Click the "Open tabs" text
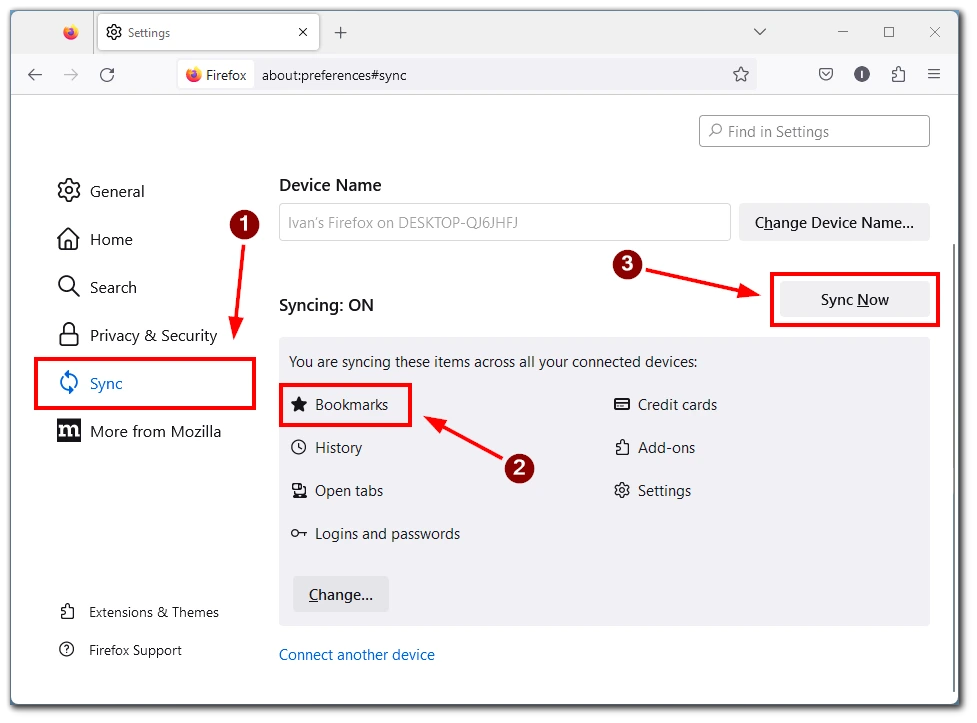The height and width of the screenshot is (723, 977). click(349, 491)
